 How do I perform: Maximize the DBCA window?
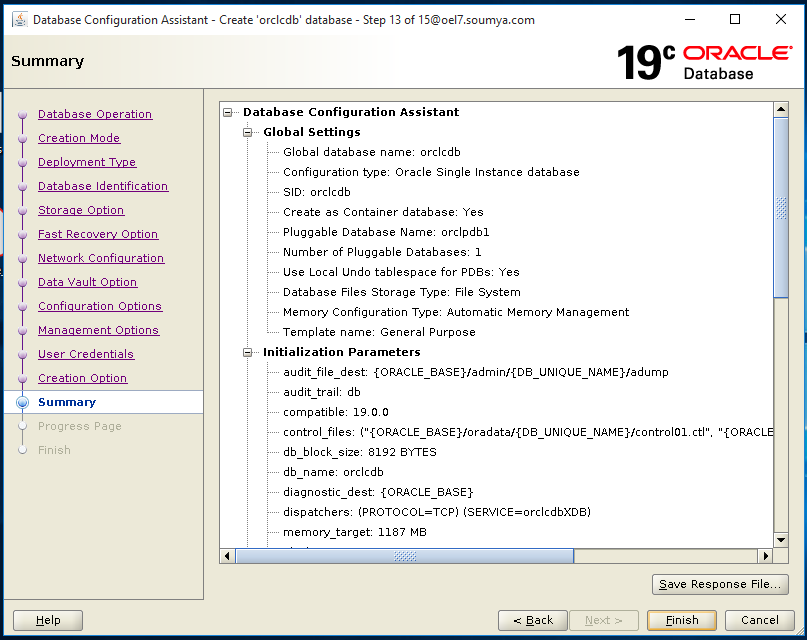[x=735, y=20]
